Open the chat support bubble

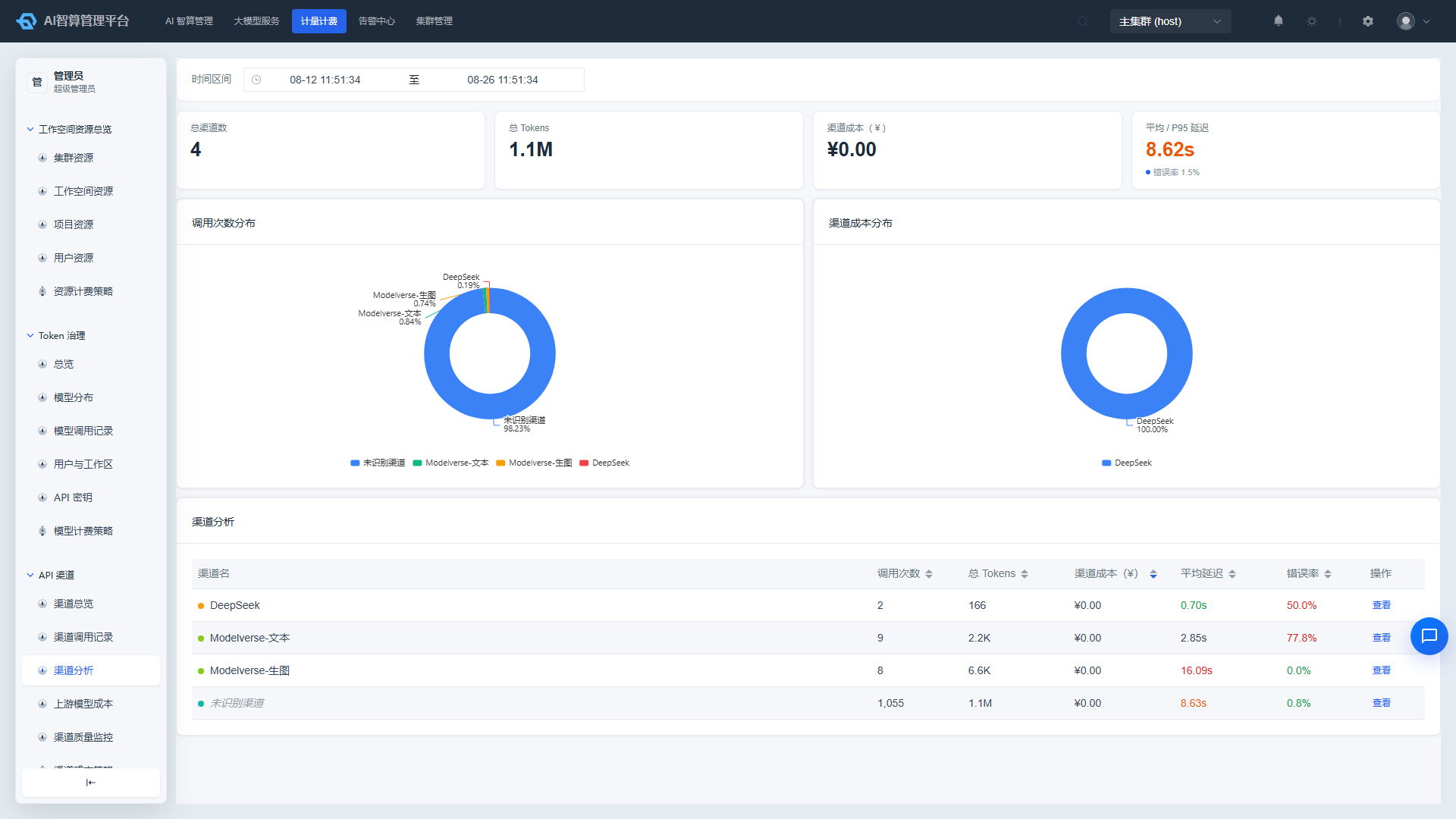pyautogui.click(x=1429, y=636)
